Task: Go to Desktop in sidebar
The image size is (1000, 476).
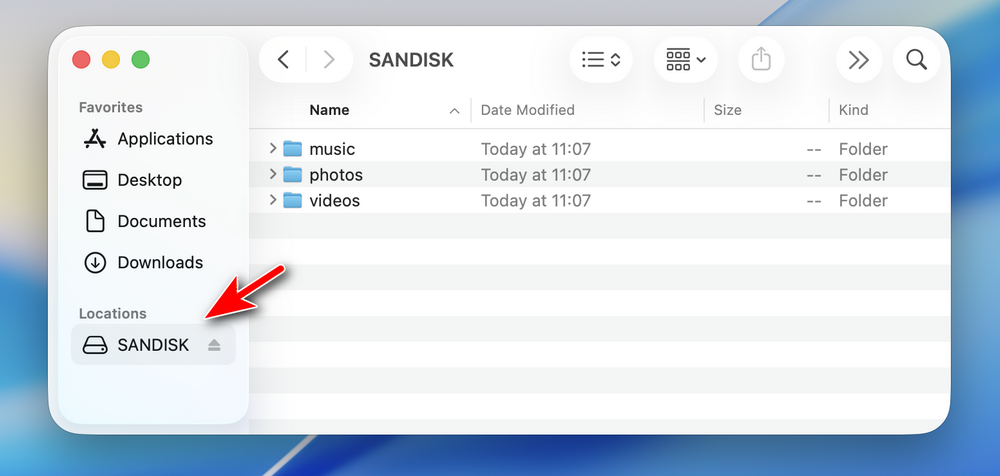Action: coord(149,180)
